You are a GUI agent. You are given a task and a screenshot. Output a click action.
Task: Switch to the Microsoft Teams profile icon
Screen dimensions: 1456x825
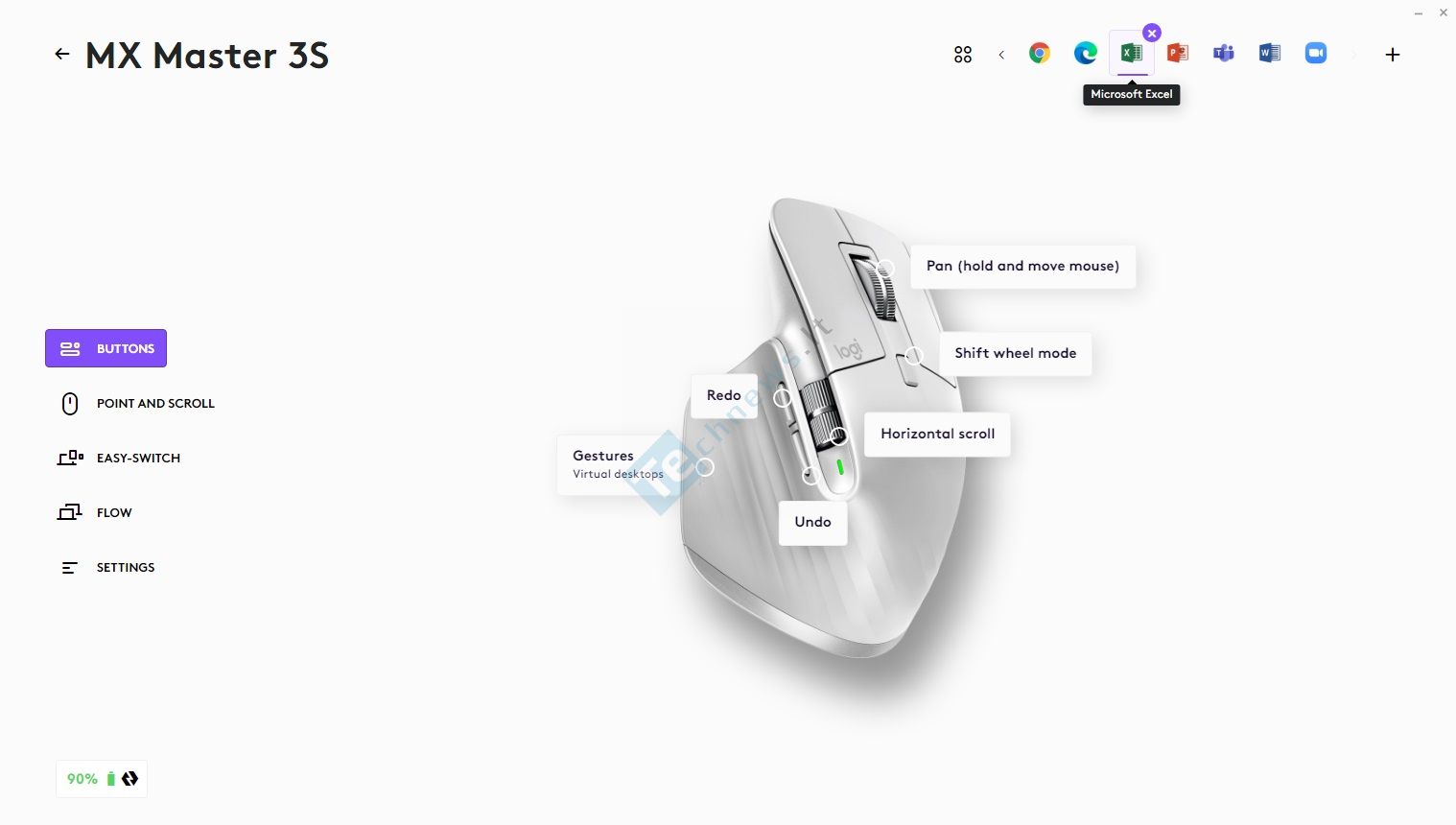[1224, 54]
